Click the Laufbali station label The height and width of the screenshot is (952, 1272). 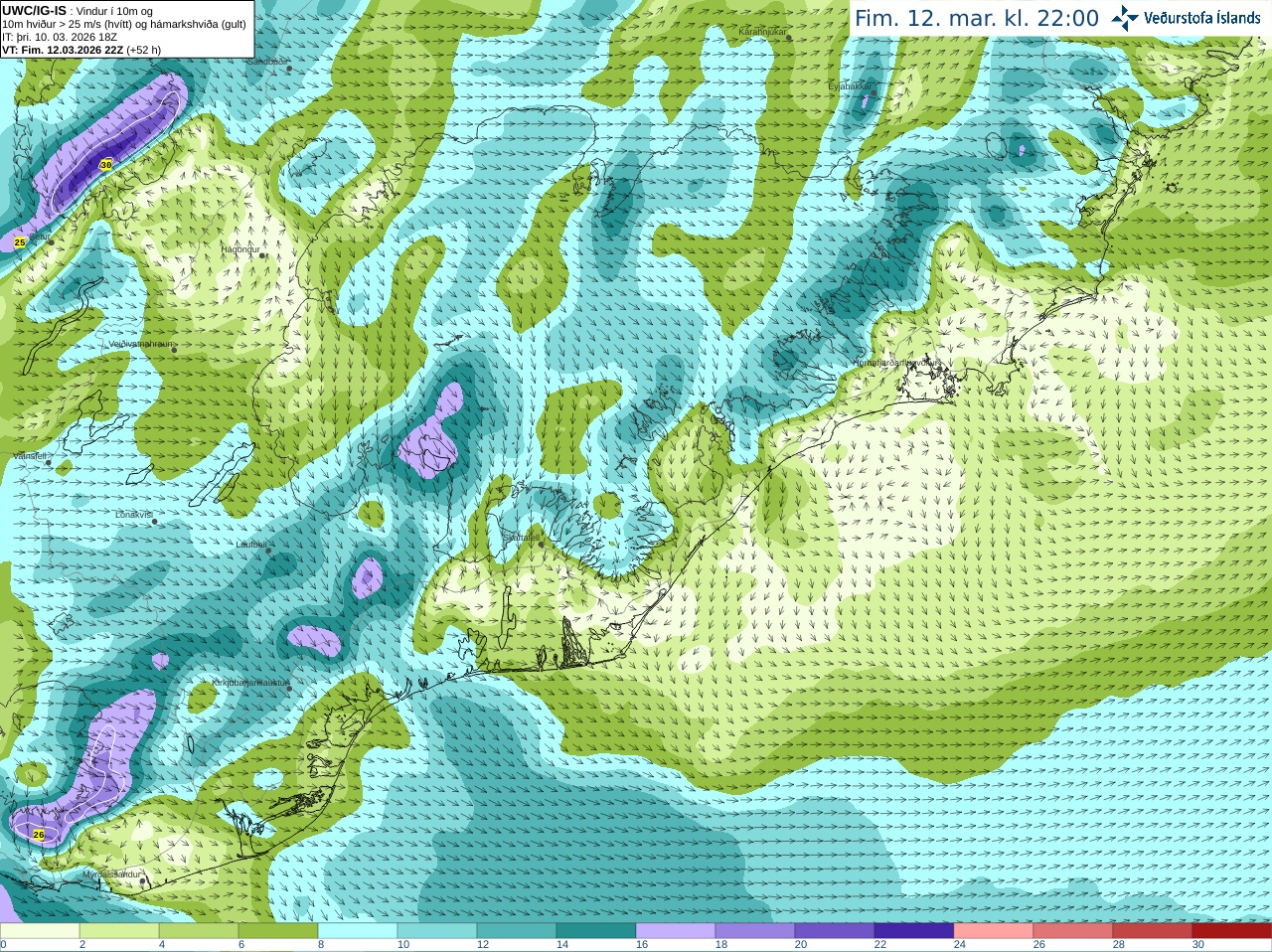[251, 545]
